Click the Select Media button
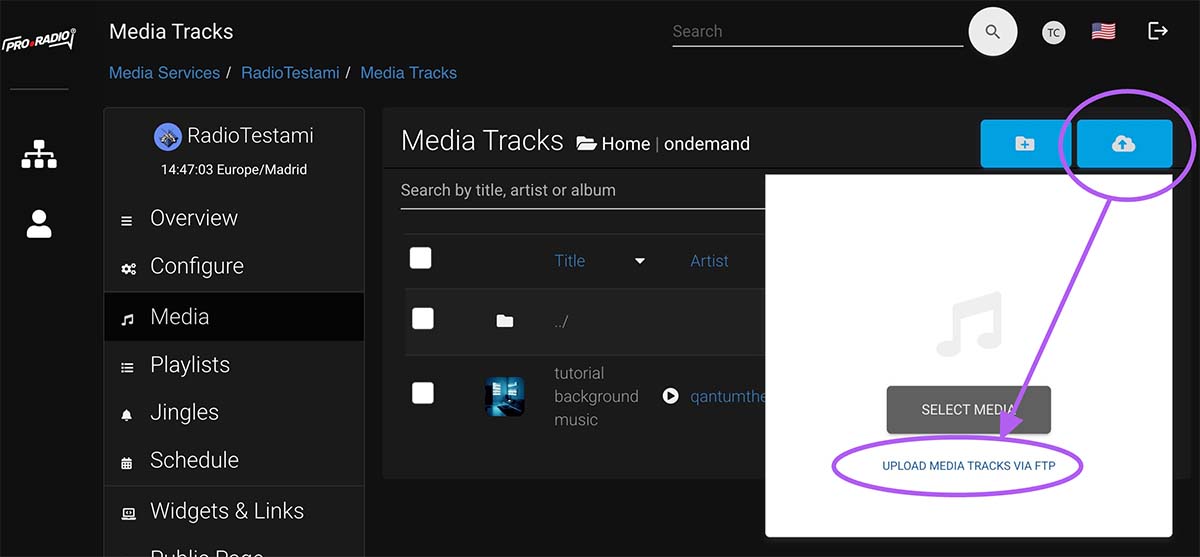1200x557 pixels. coord(968,410)
